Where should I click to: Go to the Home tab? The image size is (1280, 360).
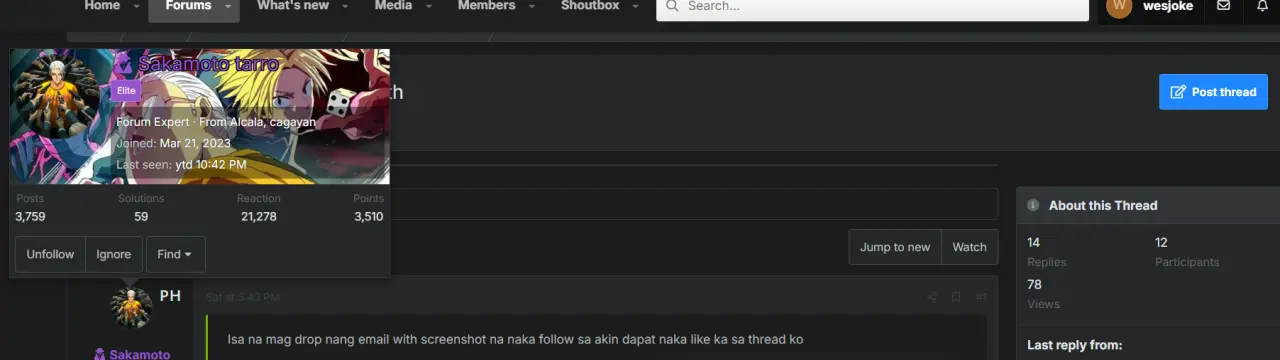pos(102,6)
